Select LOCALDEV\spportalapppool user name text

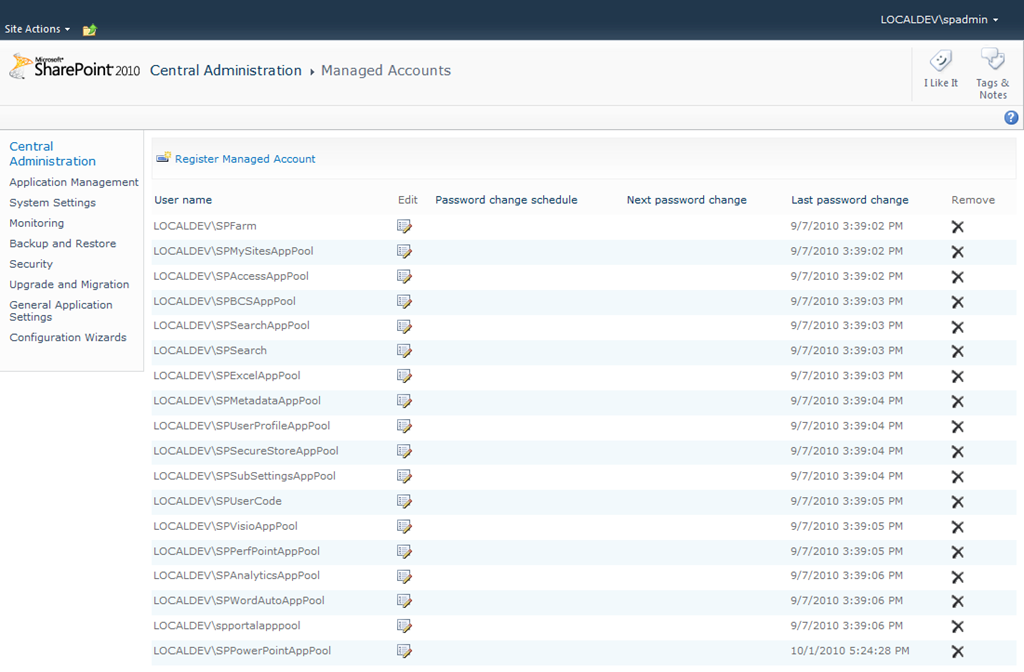(x=227, y=626)
